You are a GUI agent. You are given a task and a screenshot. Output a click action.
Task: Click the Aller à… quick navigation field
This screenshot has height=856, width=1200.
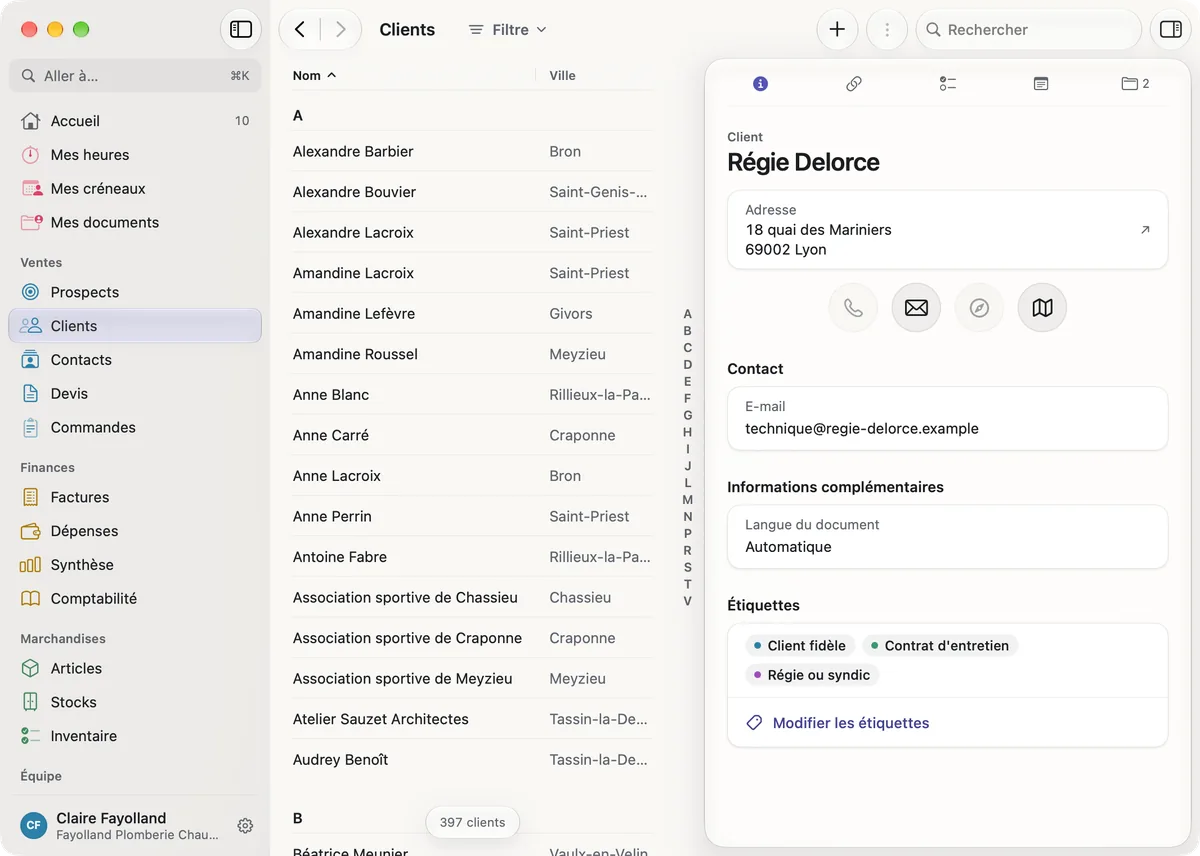(x=135, y=76)
